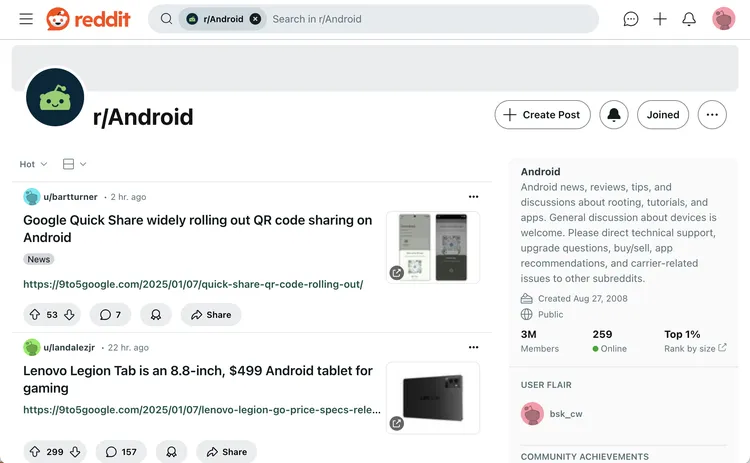The image size is (750, 463).
Task: Click the Create Post button
Action: pos(542,115)
